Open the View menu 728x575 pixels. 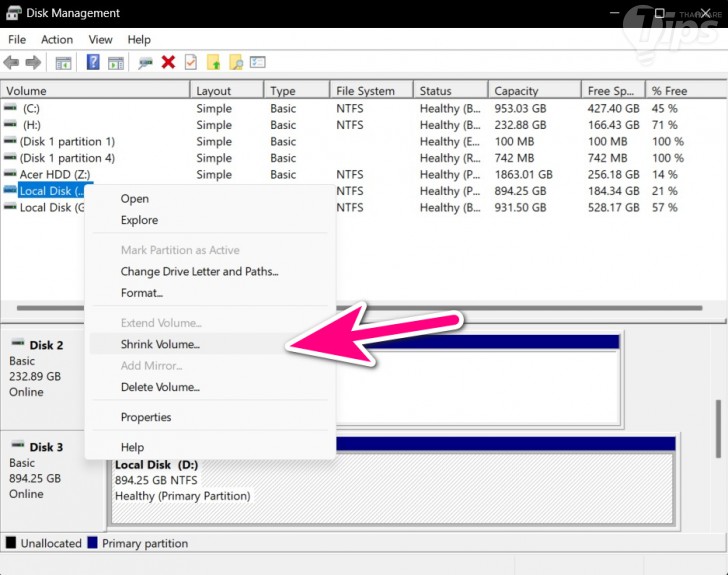pyautogui.click(x=100, y=39)
